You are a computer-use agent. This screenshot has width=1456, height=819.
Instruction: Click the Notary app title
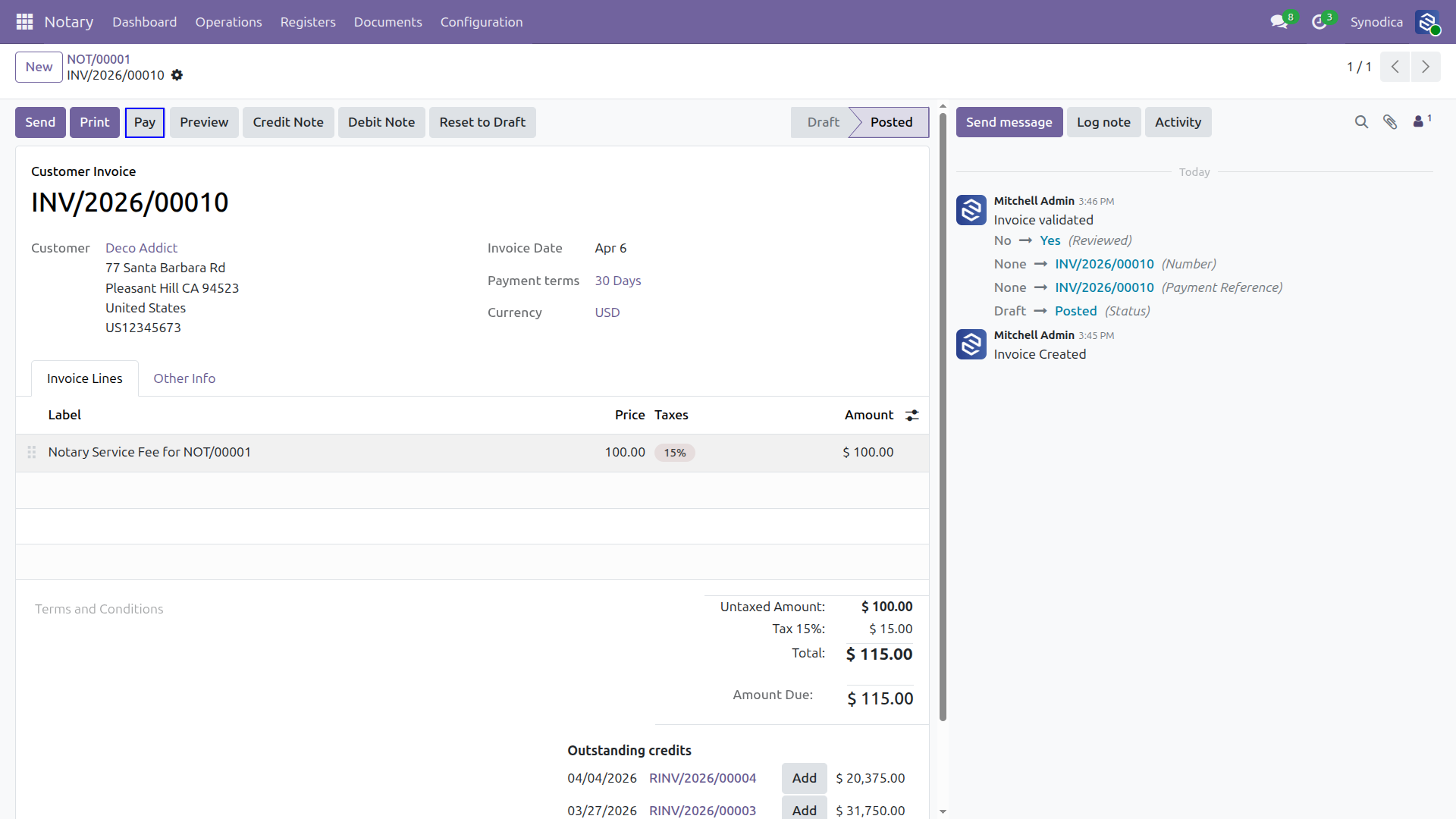click(69, 22)
